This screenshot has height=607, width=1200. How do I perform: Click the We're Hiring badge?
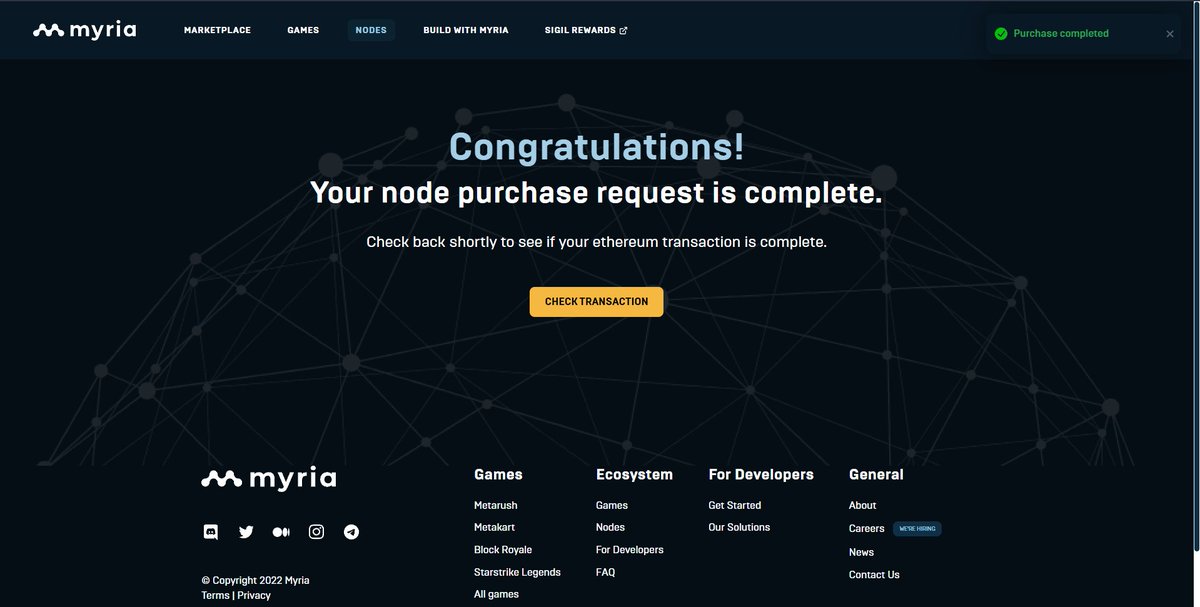coord(917,528)
